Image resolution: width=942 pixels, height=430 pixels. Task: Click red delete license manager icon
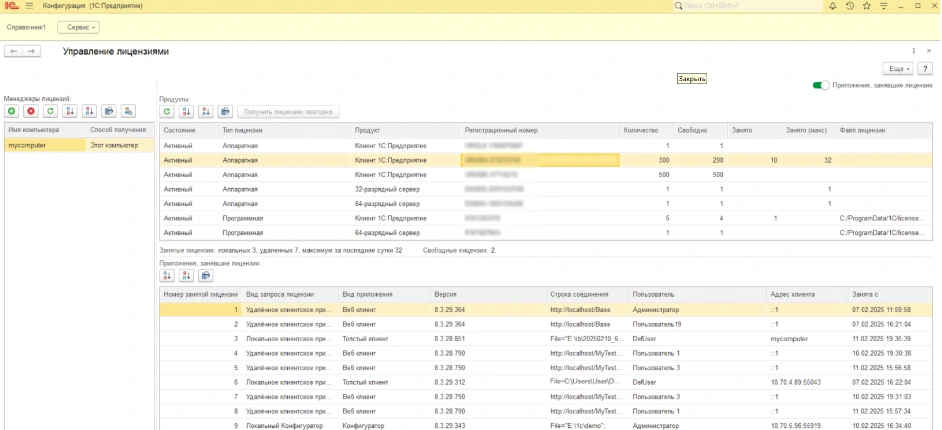pos(31,111)
